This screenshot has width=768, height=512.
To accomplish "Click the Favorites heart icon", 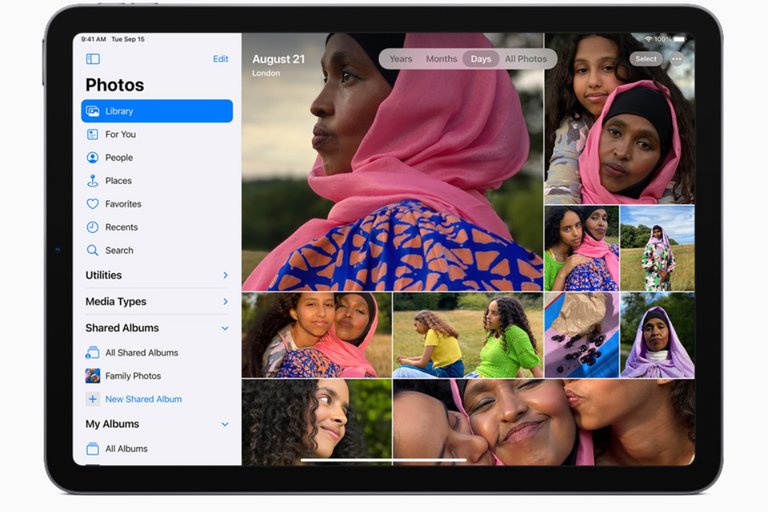I will click(93, 204).
